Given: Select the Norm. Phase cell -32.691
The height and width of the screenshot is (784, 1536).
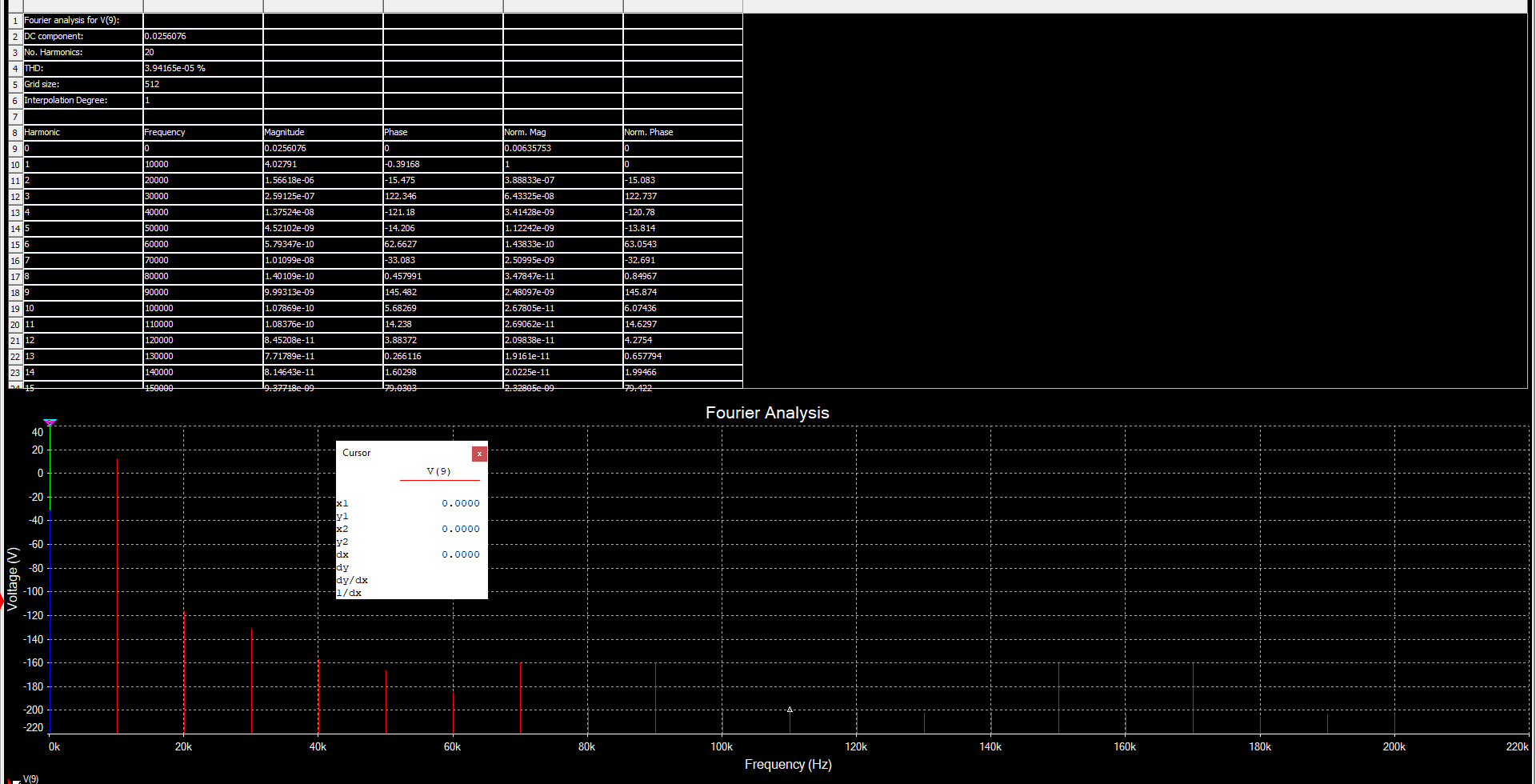Looking at the screenshot, I should (x=683, y=261).
